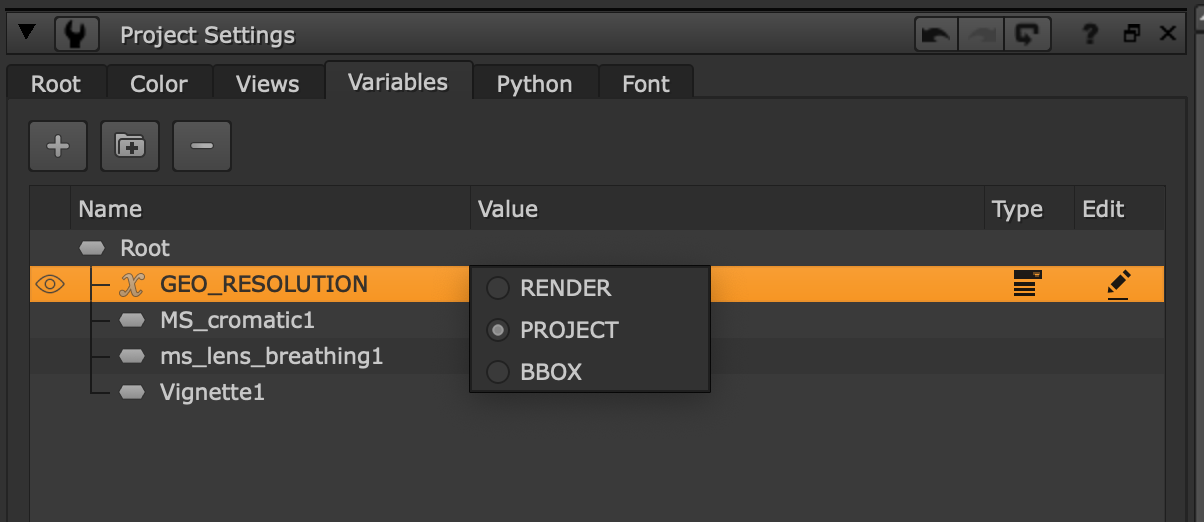Viewport: 1204px width, 522px height.
Task: Open the help question mark icon
Action: pyautogui.click(x=1092, y=35)
